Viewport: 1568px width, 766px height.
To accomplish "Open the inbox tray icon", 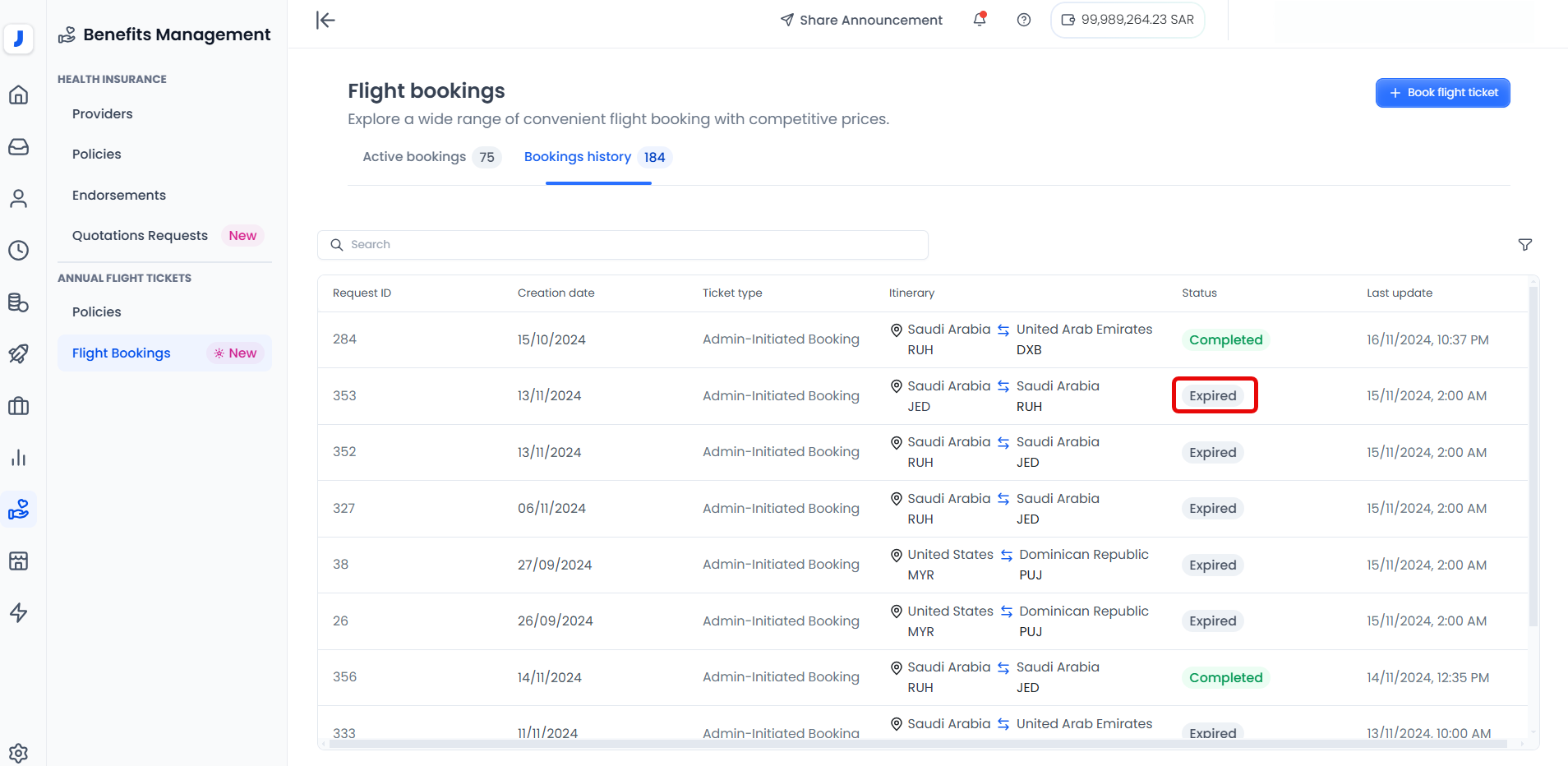I will [x=18, y=147].
